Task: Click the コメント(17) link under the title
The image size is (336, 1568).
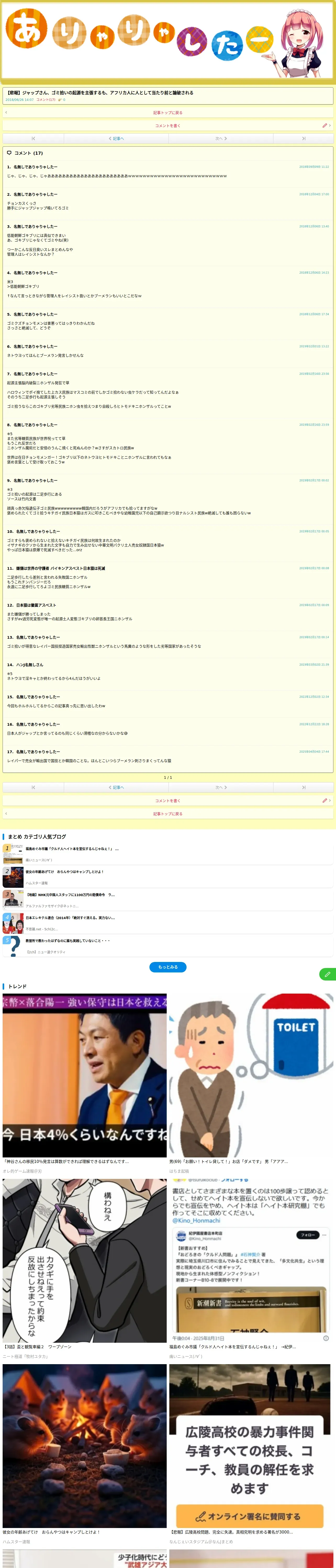Action: coord(46,100)
